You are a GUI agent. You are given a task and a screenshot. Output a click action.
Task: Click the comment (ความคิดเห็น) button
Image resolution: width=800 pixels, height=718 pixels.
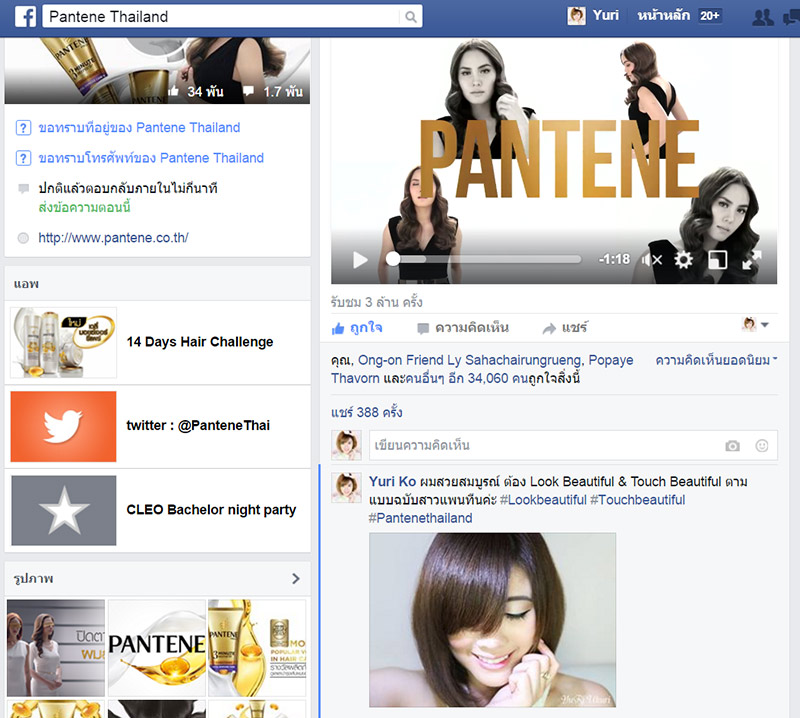(463, 328)
